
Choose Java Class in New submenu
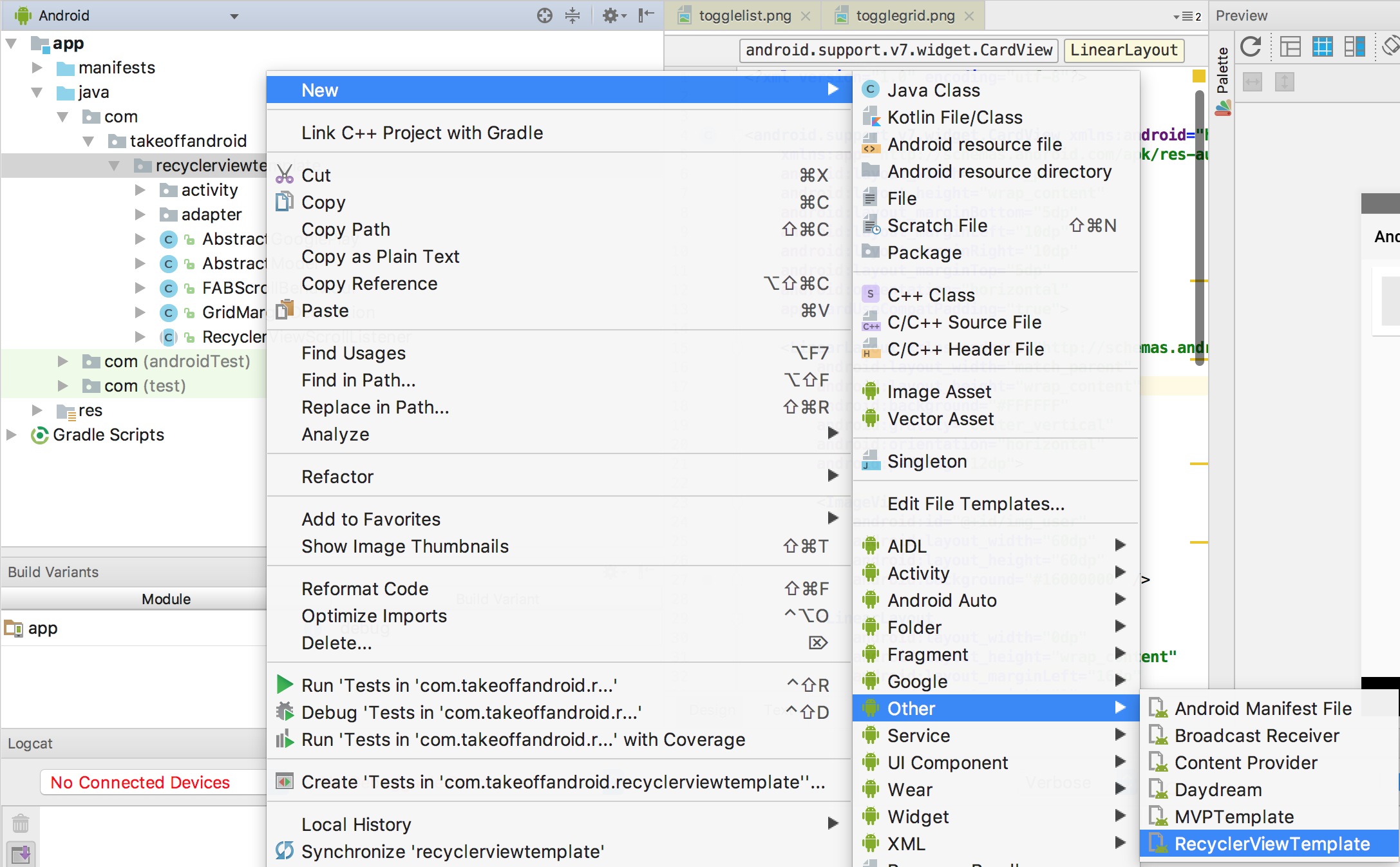[933, 90]
